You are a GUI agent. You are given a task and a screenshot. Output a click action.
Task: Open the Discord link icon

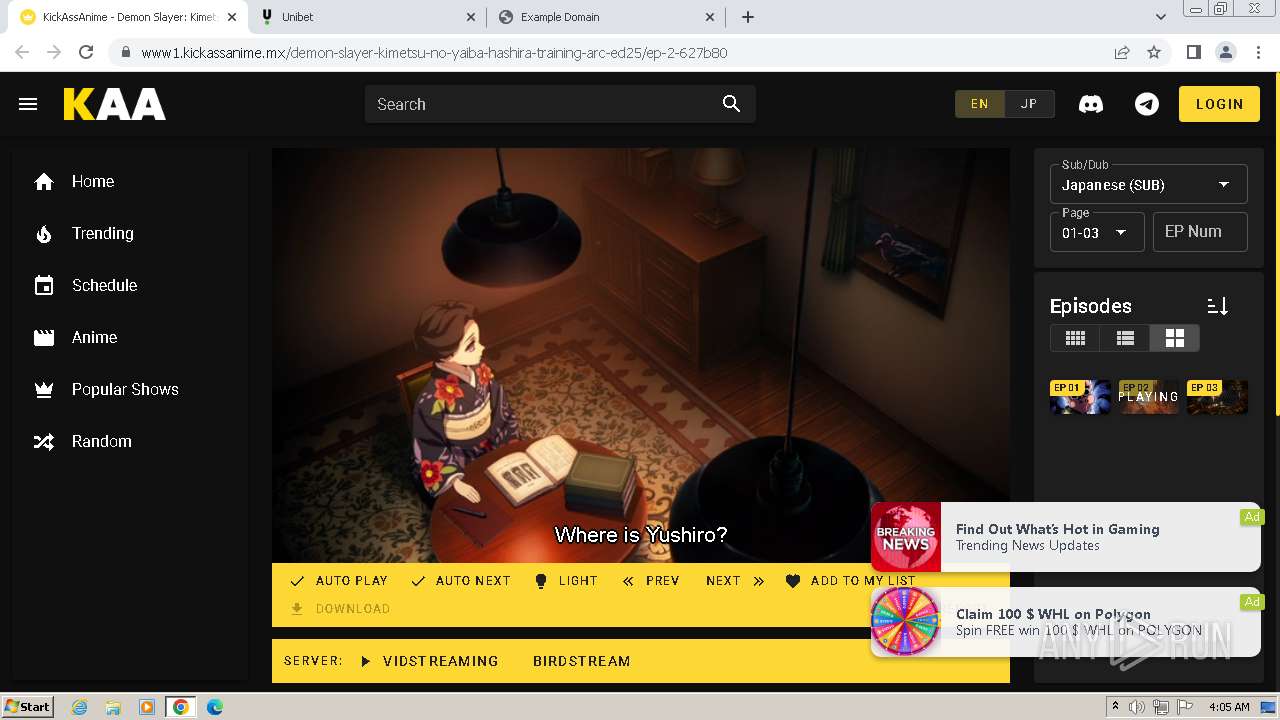tap(1091, 104)
